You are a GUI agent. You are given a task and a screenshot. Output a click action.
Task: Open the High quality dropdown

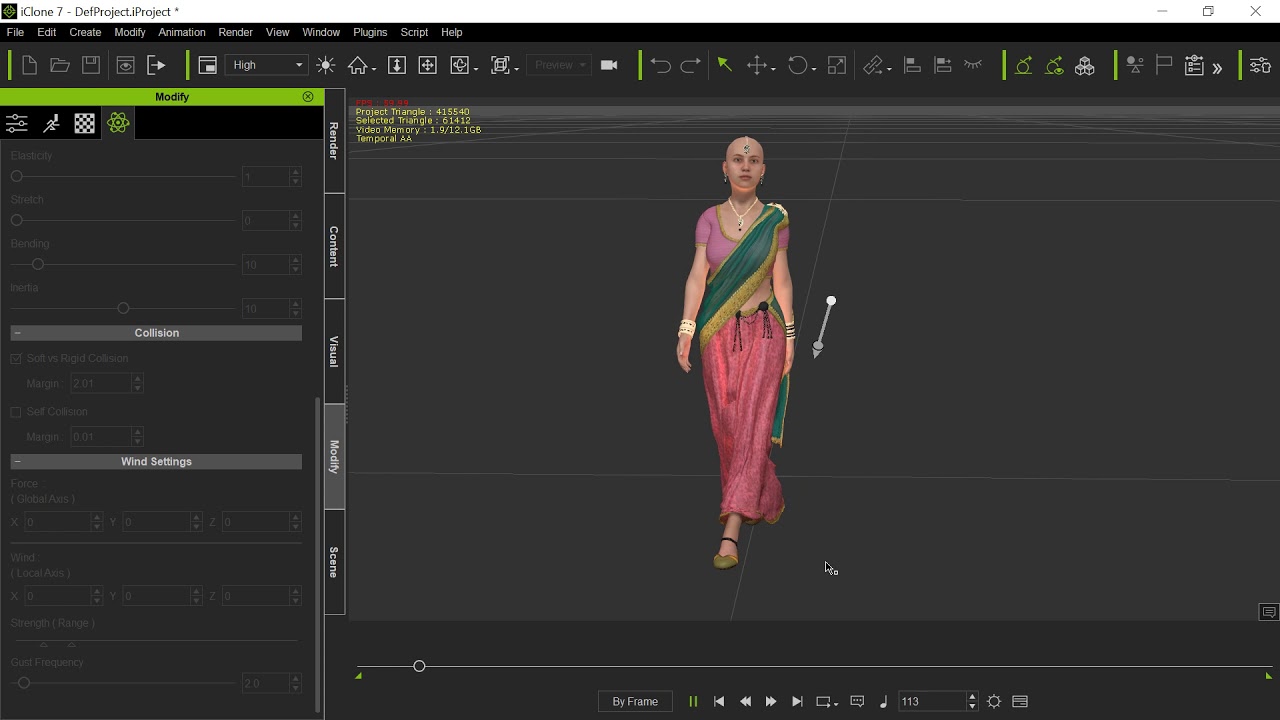267,65
